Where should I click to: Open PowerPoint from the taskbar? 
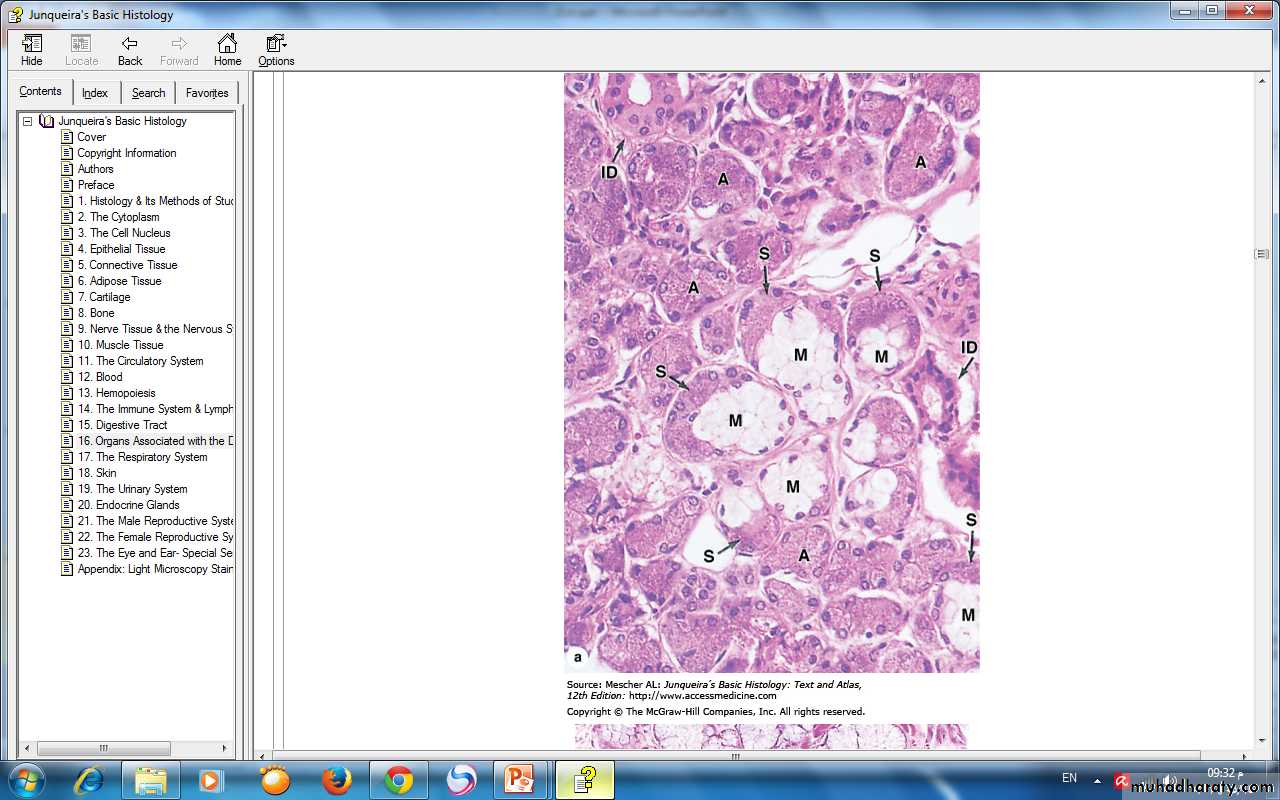pyautogui.click(x=519, y=780)
